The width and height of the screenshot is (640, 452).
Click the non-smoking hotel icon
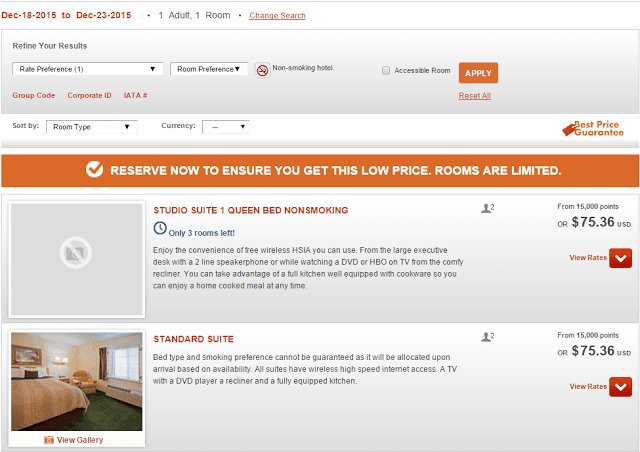[262, 70]
